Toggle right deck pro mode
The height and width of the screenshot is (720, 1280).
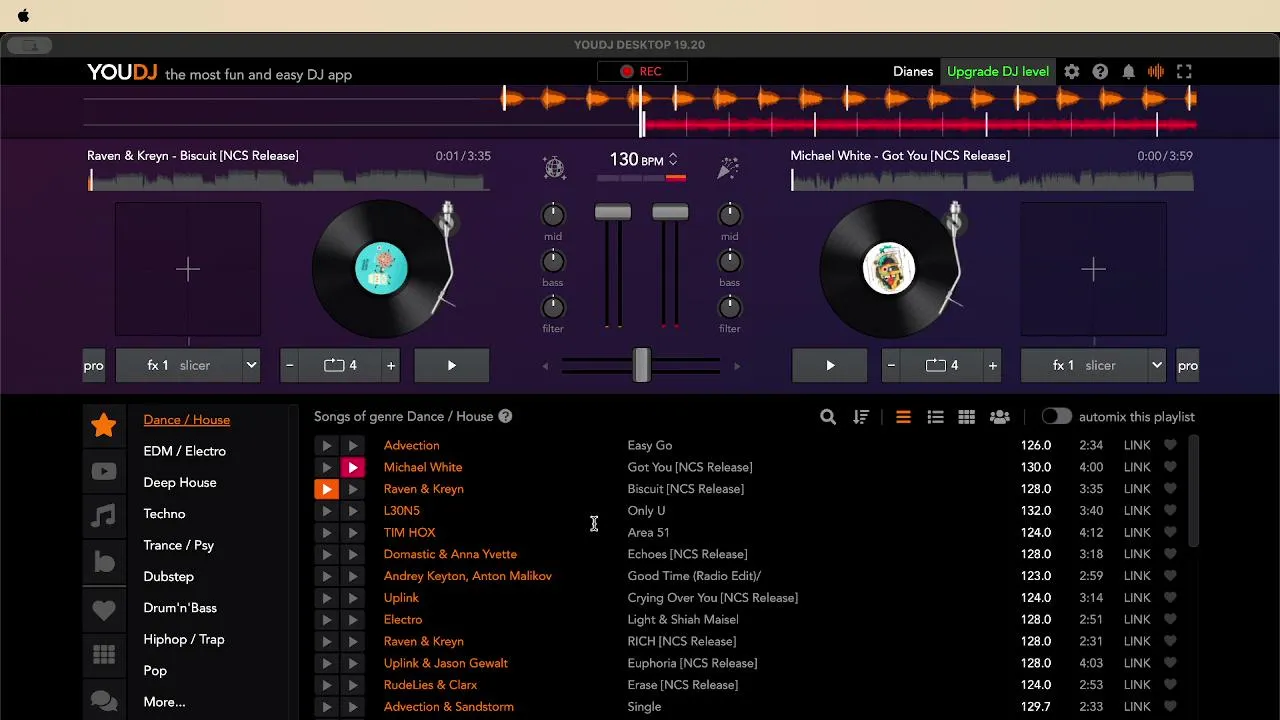pos(1187,366)
